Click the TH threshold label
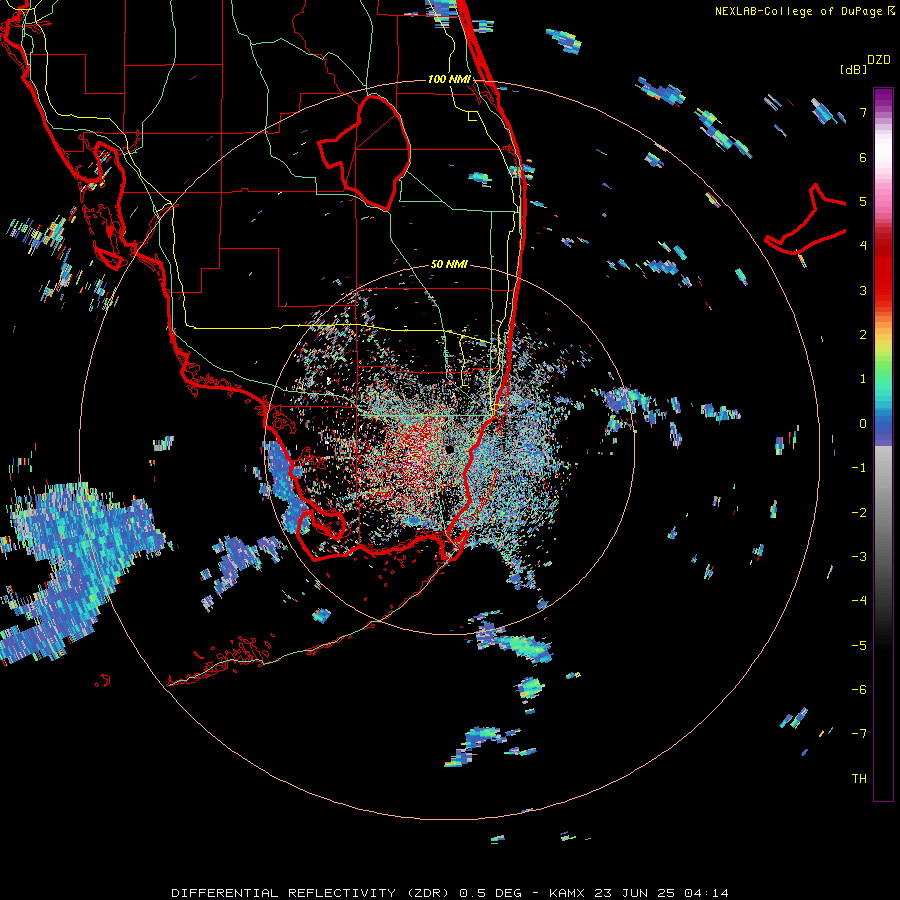Viewport: 900px width, 900px height. point(859,779)
